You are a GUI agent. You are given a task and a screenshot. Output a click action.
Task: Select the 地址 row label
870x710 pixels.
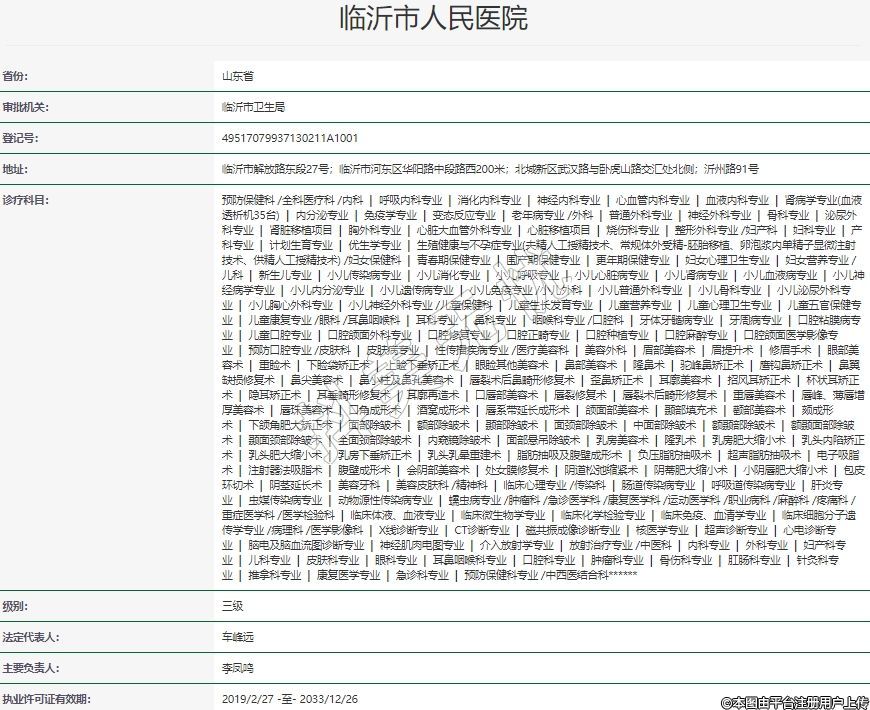click(x=16, y=168)
